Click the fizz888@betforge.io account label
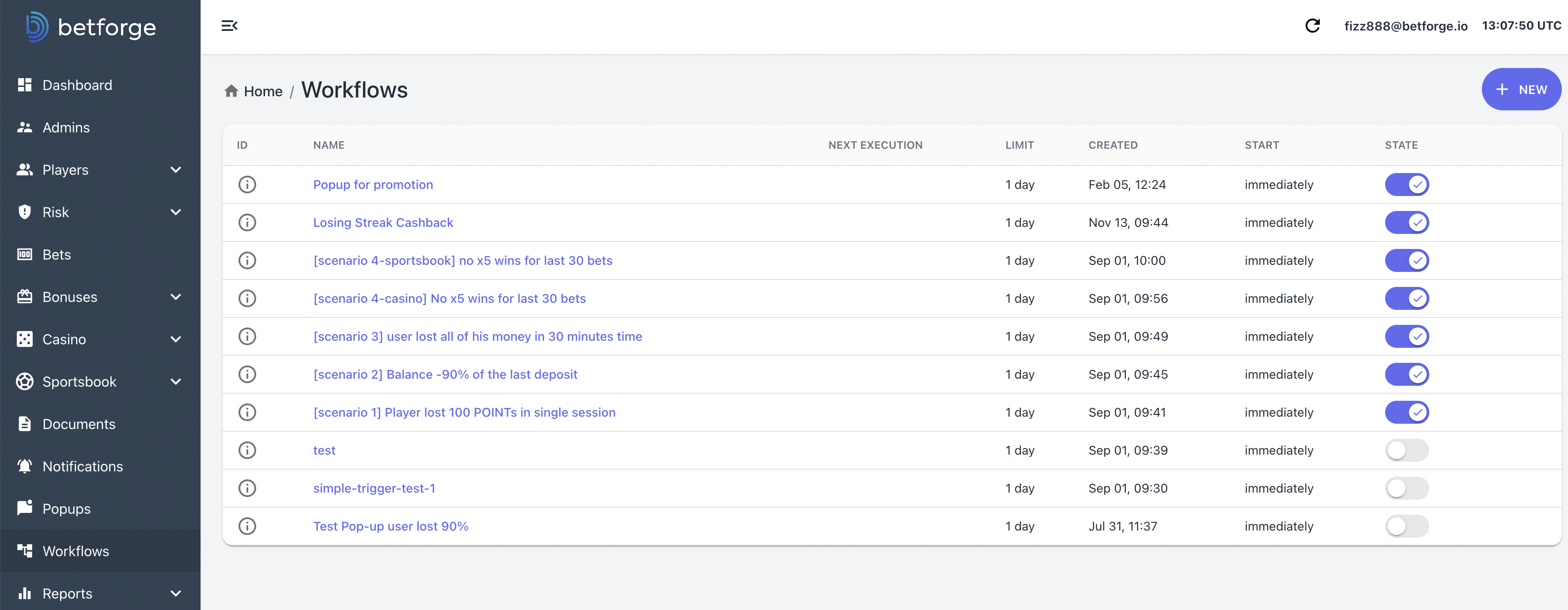Screen dimensions: 1568x610 tap(1405, 26)
